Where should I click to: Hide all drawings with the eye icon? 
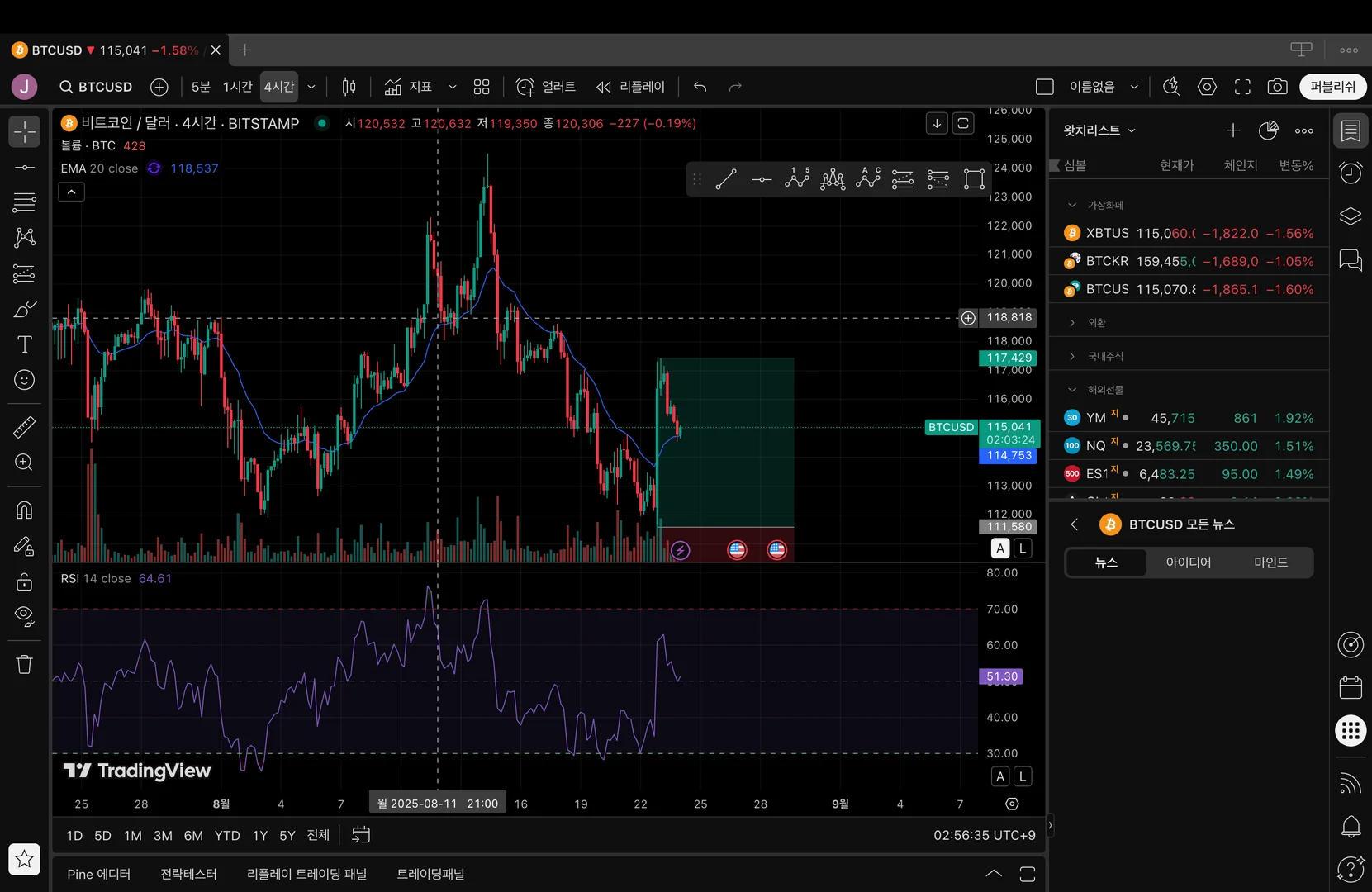pyautogui.click(x=25, y=616)
